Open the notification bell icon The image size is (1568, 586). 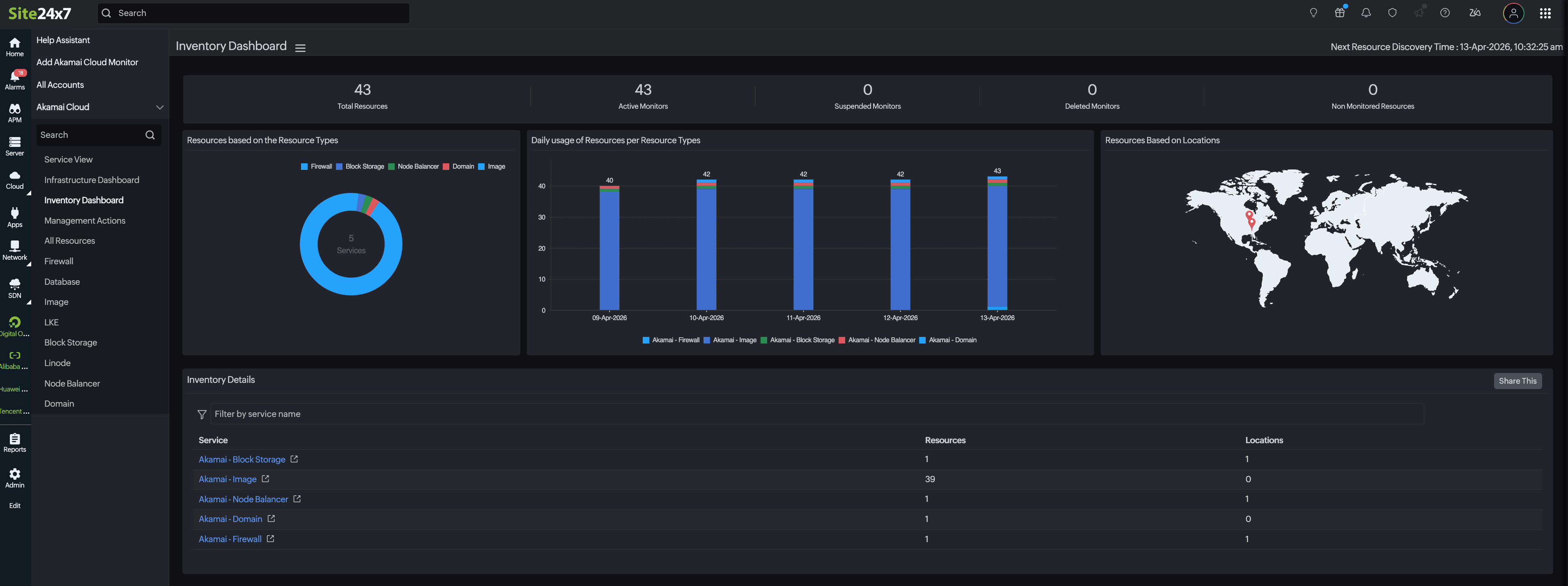click(x=1366, y=12)
